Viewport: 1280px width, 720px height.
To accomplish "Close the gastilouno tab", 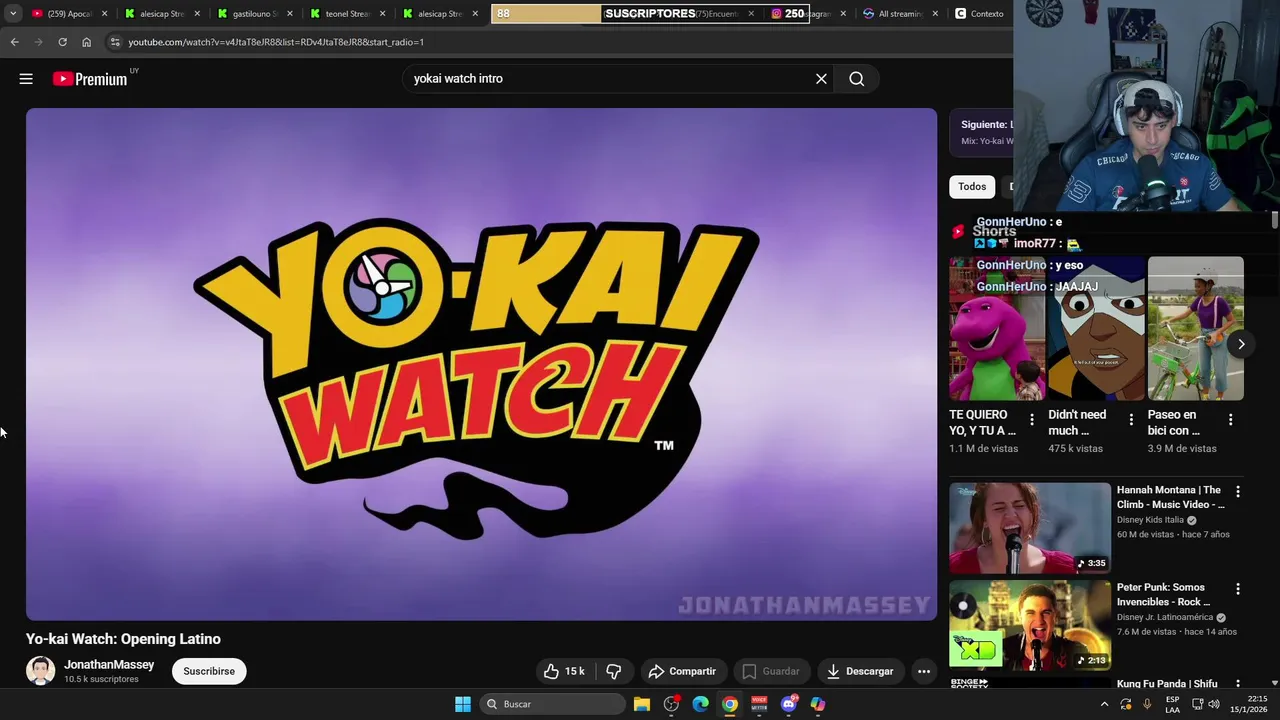I will pyautogui.click(x=289, y=14).
